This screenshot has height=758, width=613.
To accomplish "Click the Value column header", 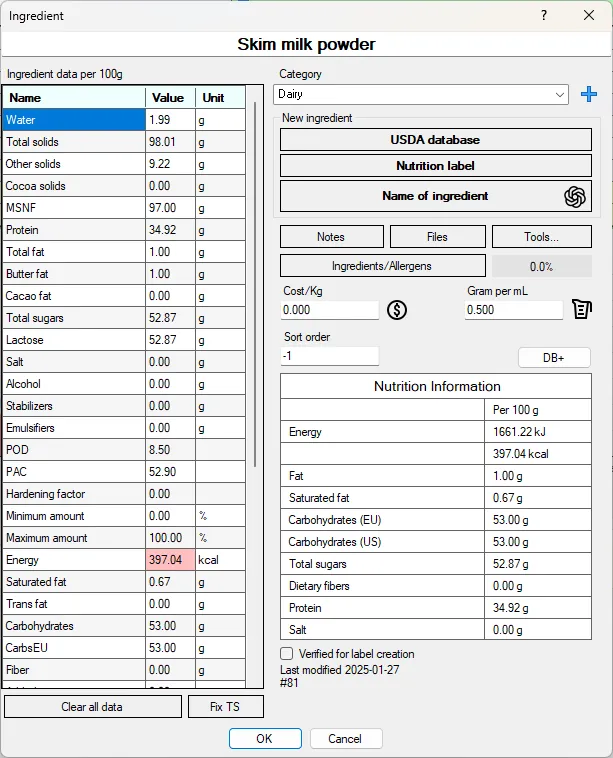I will (x=170, y=98).
